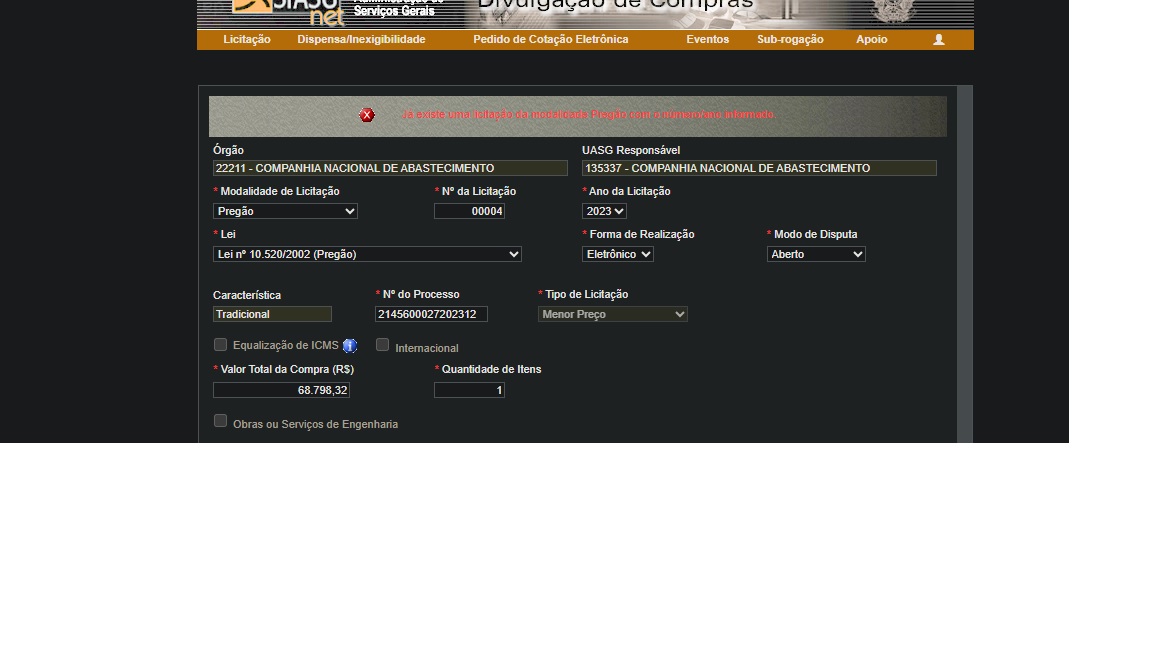This screenshot has height=648, width=1152.
Task: Open the Modalidade de Licitação dropdown
Action: click(285, 212)
